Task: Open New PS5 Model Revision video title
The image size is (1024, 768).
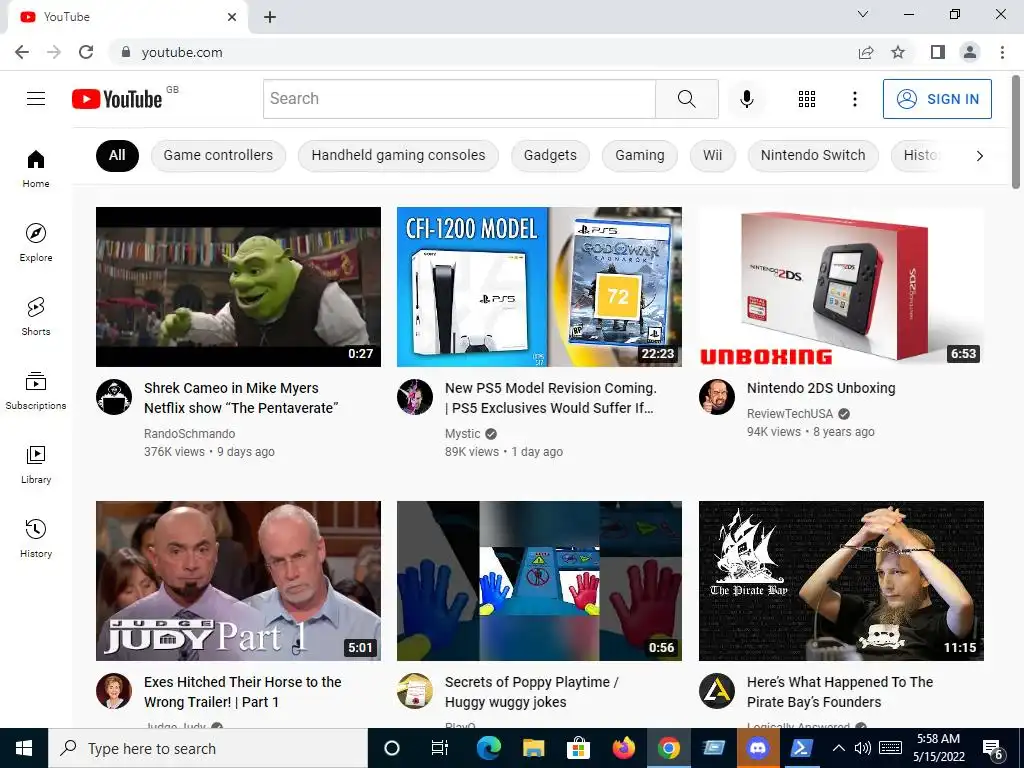Action: 551,398
